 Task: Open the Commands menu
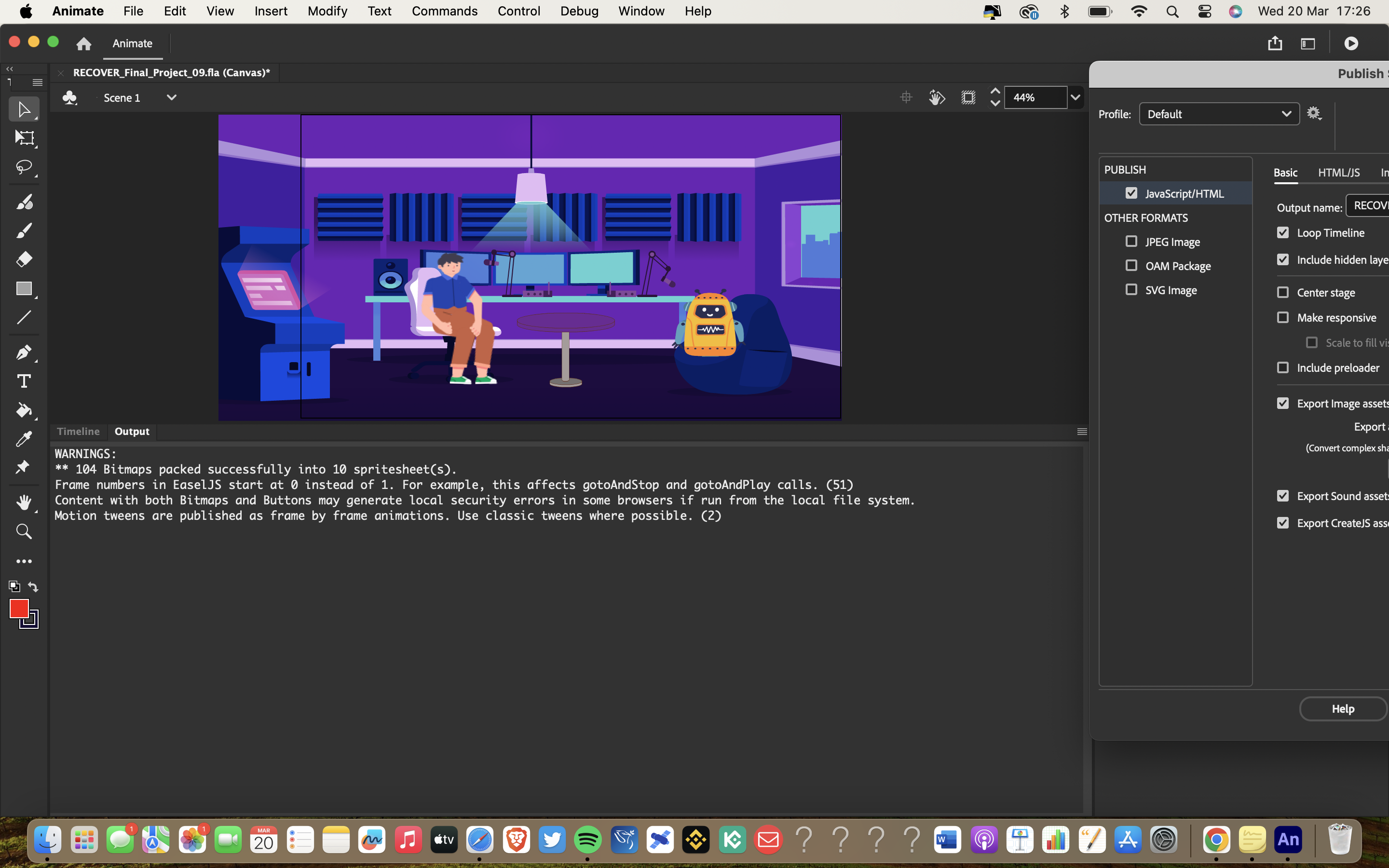coord(445,11)
